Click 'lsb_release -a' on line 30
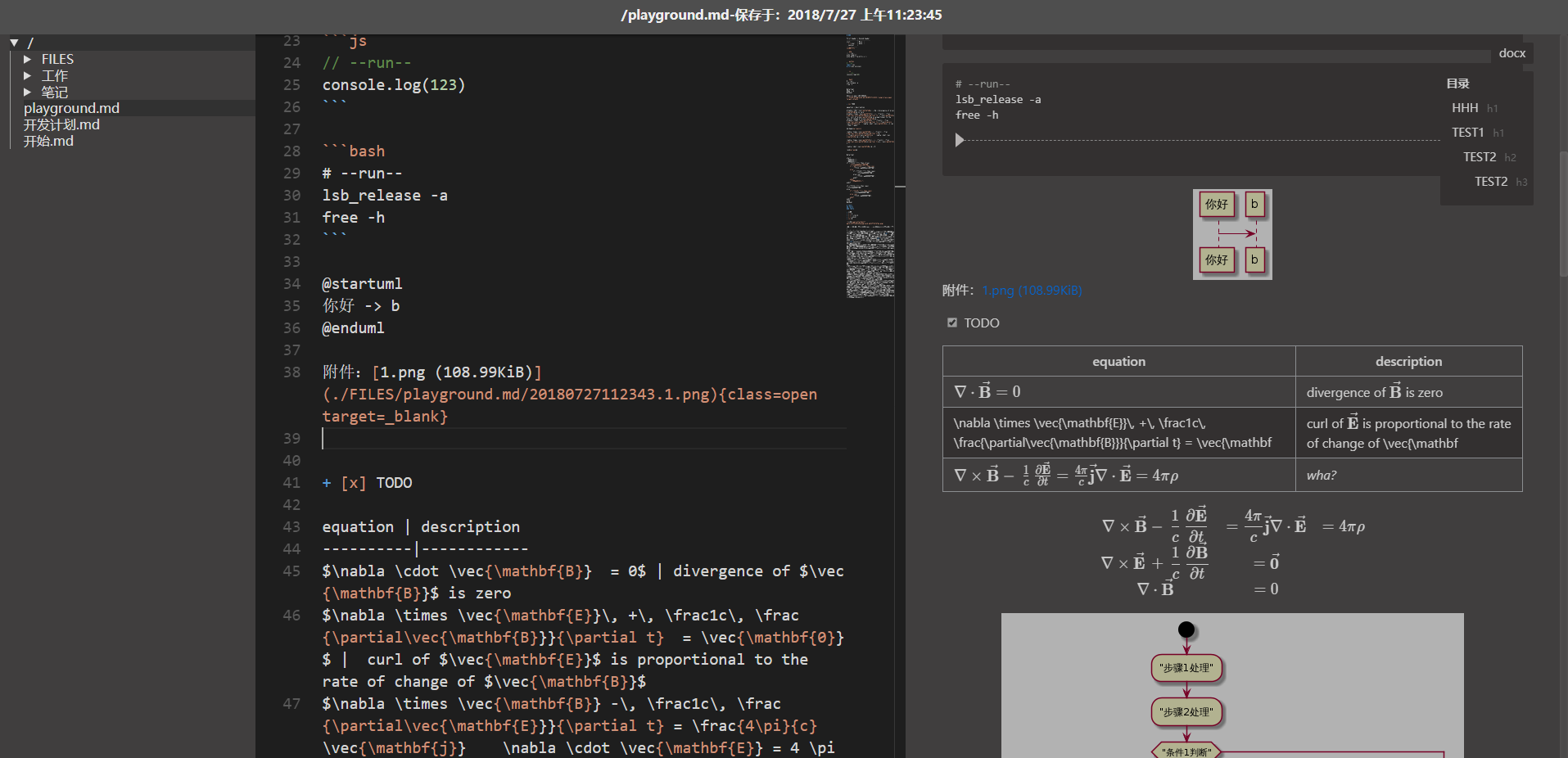The width and height of the screenshot is (1568, 758). tap(385, 196)
